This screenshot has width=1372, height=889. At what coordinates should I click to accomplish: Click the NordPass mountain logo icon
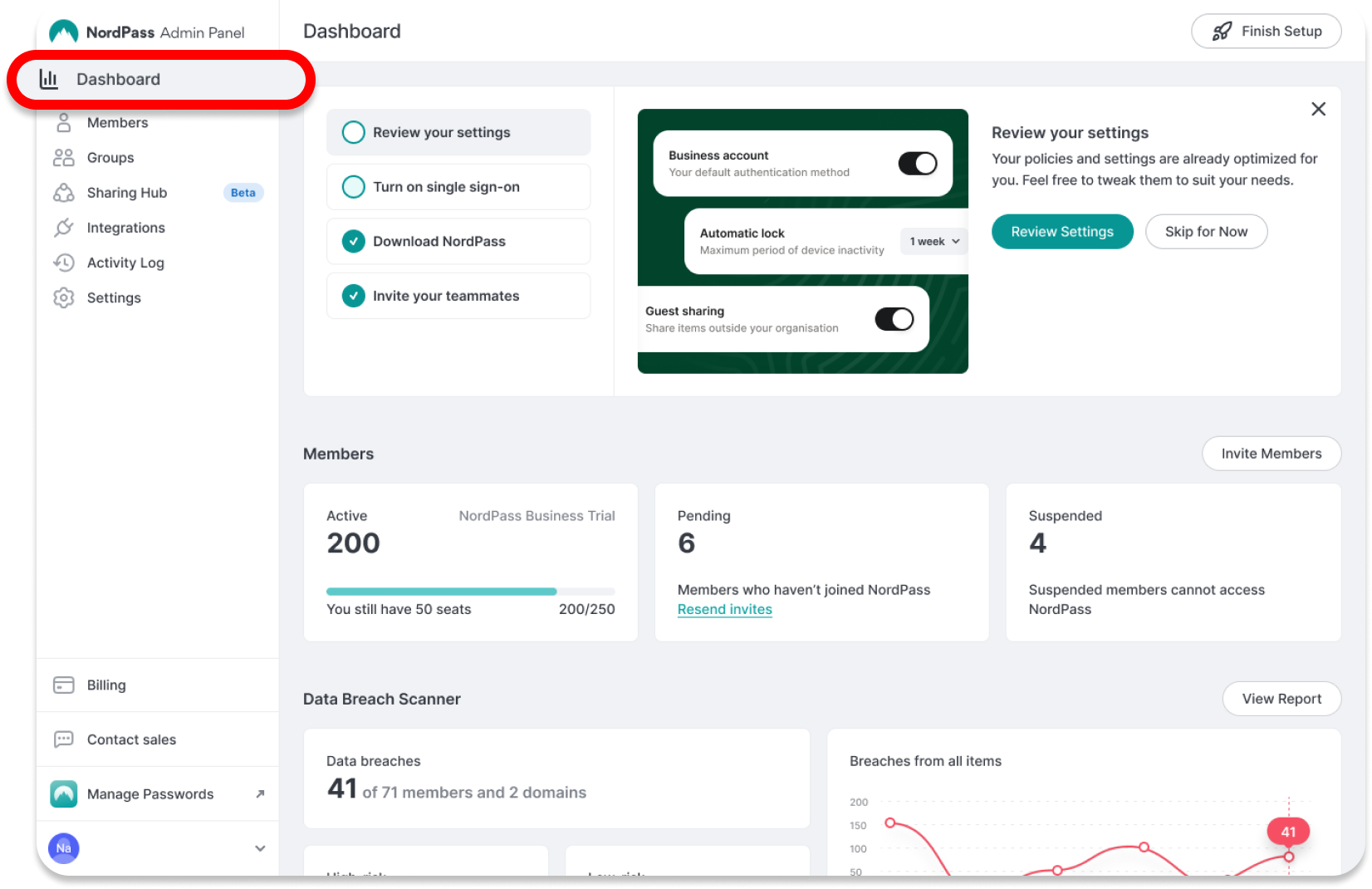coord(64,32)
